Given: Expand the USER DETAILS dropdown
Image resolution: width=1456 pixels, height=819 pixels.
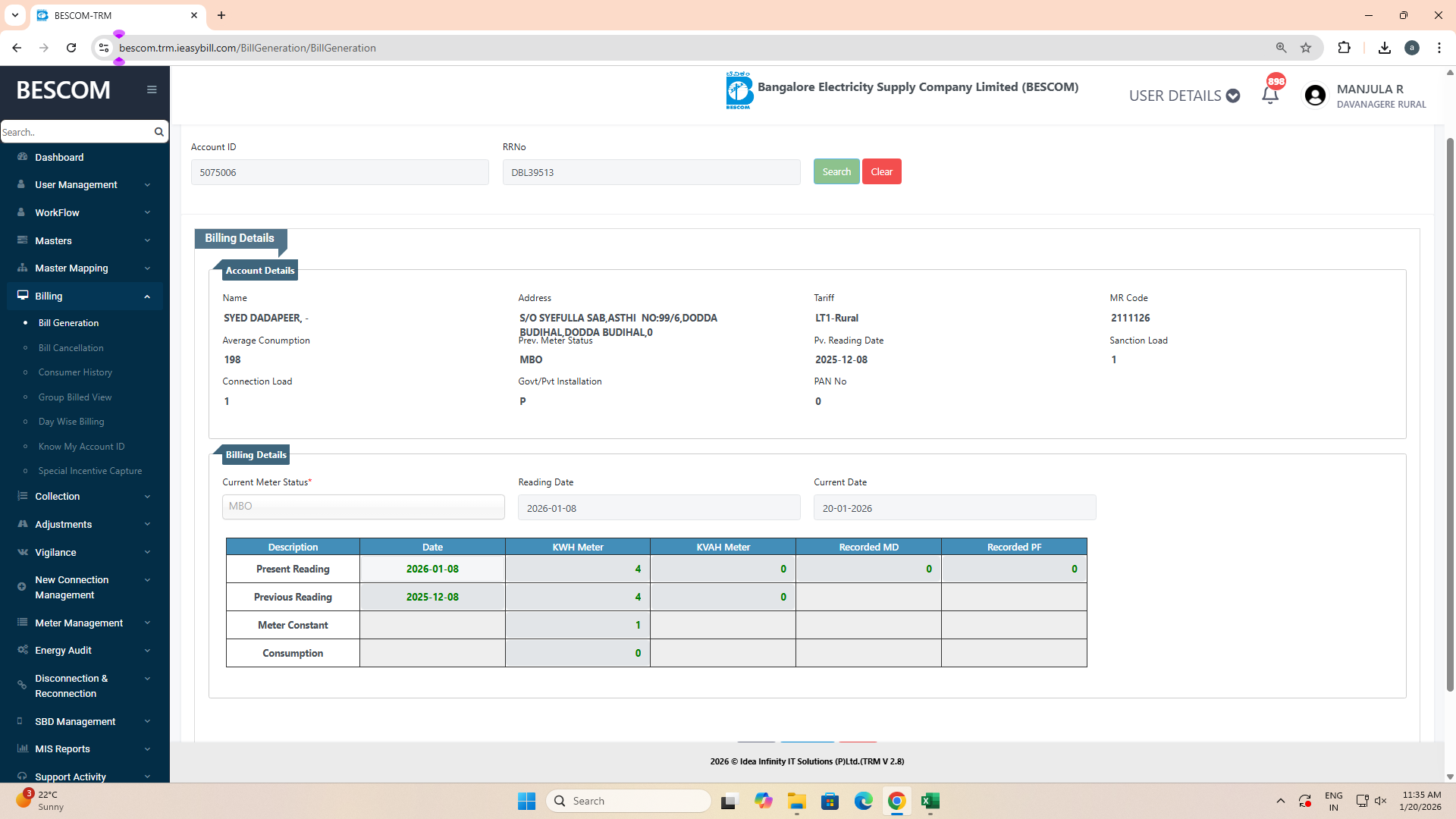Looking at the screenshot, I should pos(1184,96).
